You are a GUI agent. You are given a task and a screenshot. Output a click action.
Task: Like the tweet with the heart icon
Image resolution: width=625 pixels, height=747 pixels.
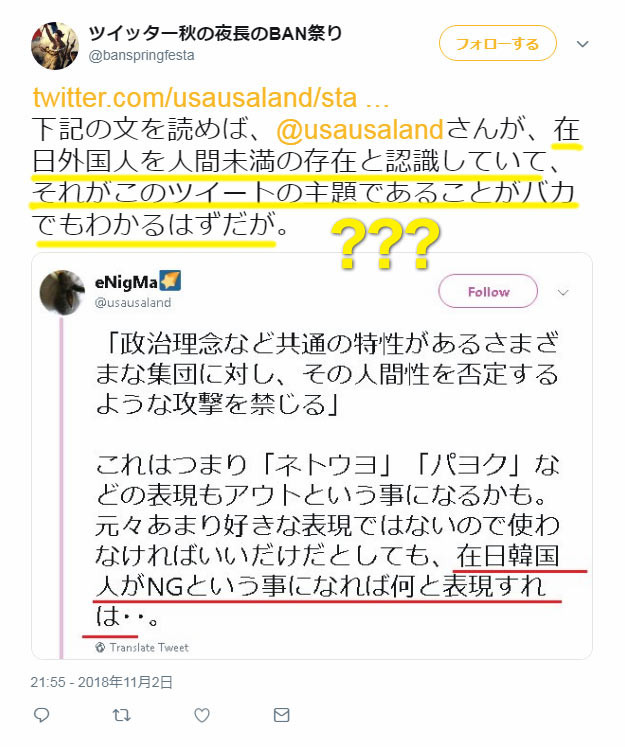point(202,715)
